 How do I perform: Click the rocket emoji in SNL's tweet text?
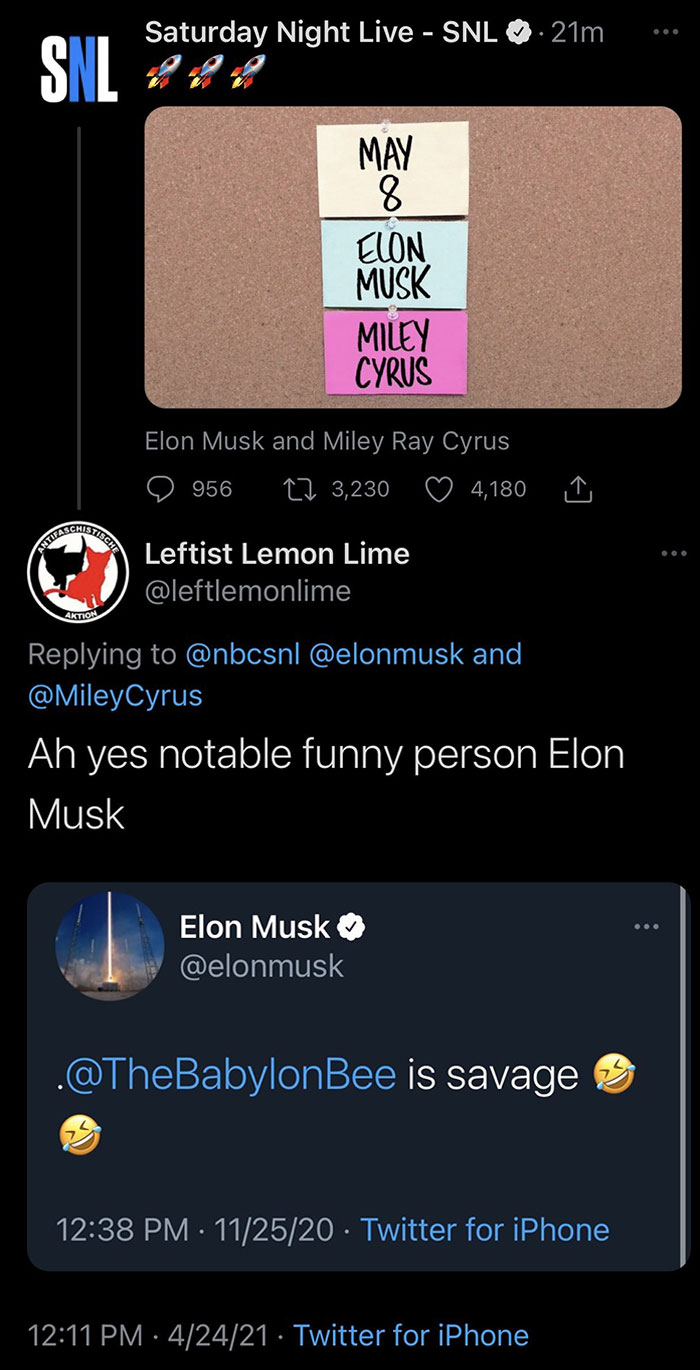(x=163, y=71)
